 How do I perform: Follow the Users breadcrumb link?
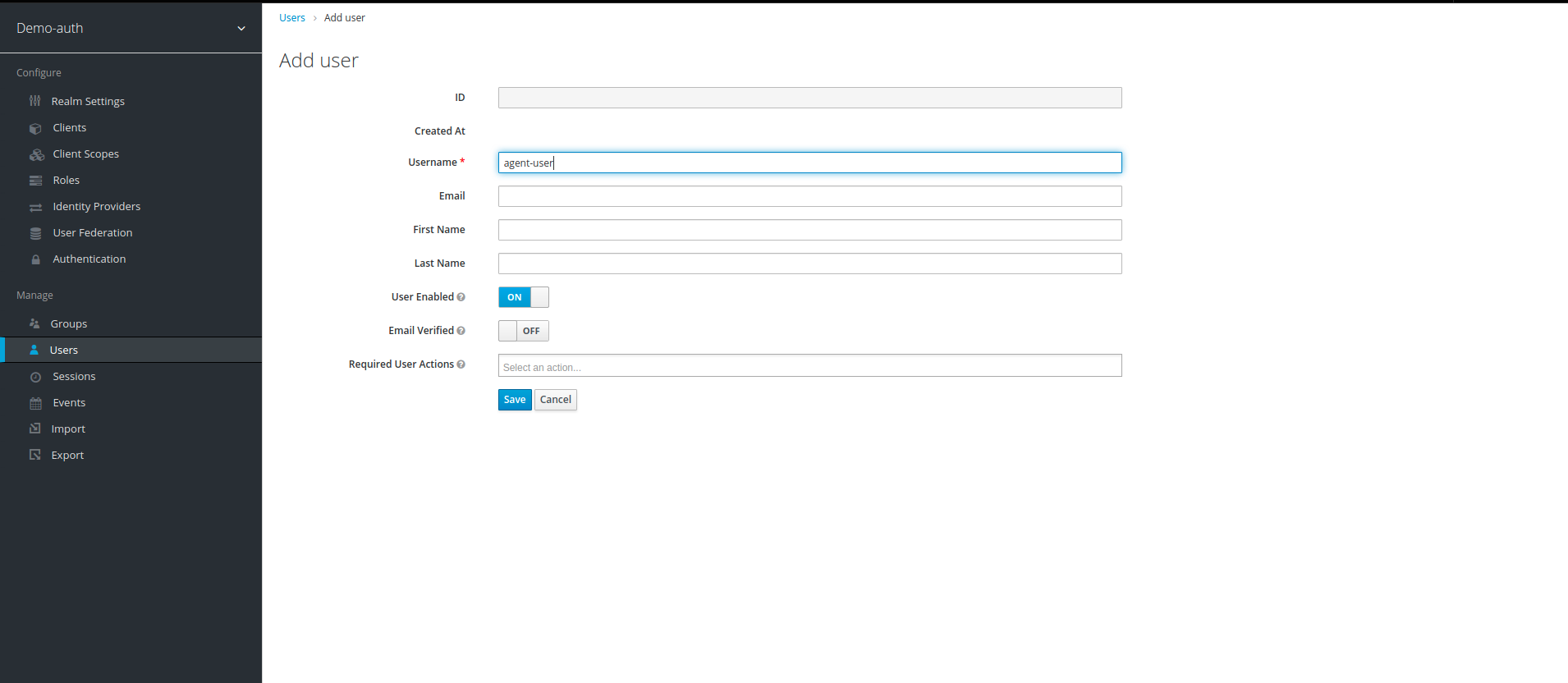pyautogui.click(x=291, y=18)
